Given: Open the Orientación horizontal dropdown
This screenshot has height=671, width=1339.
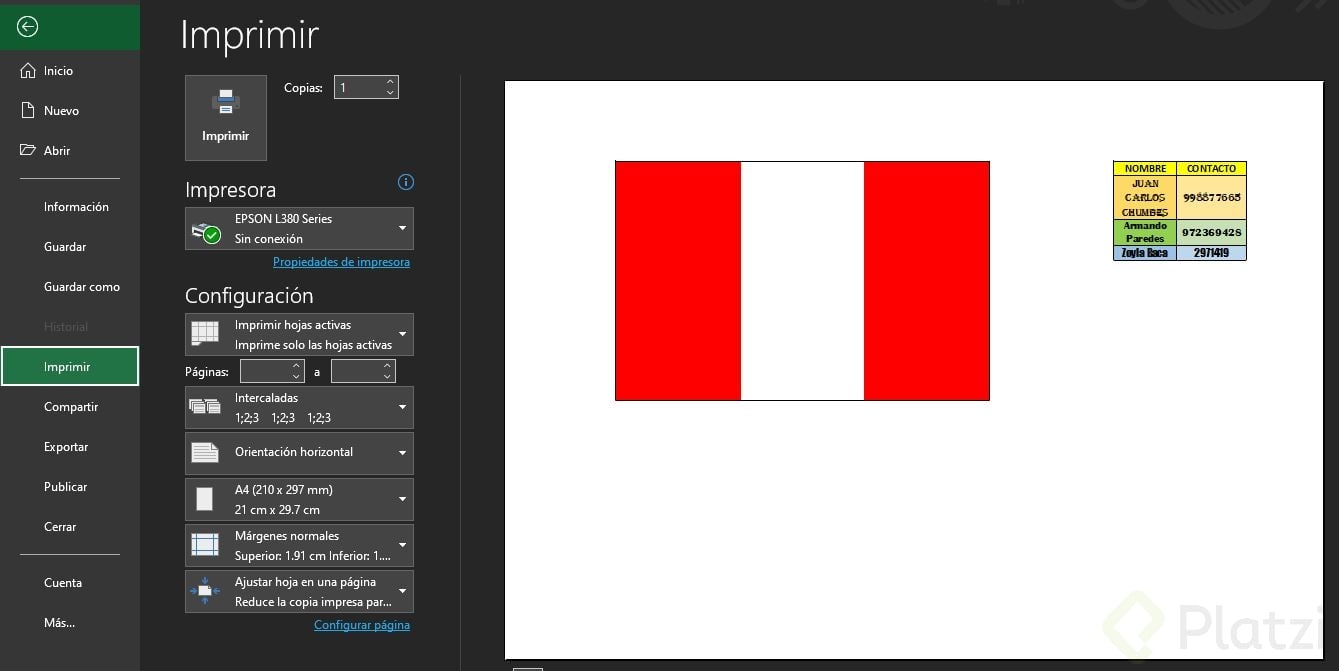Looking at the screenshot, I should (299, 453).
